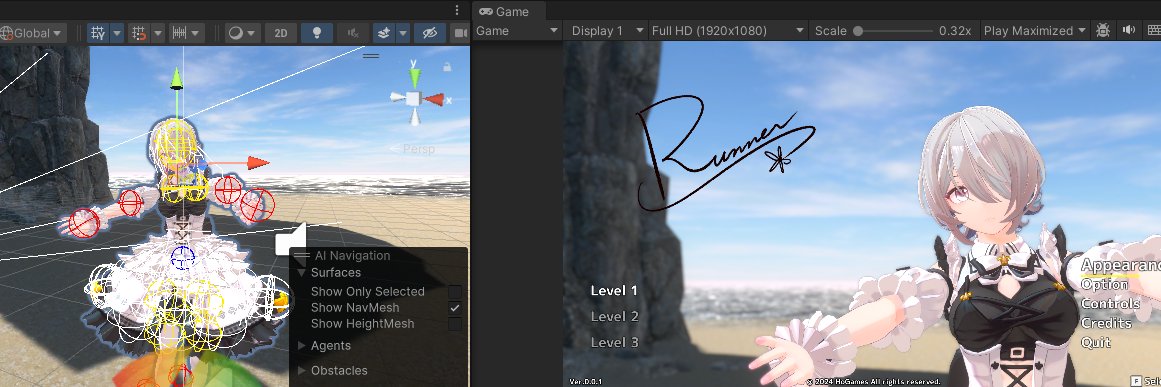Toggle scene lighting with the lightbulb icon

coord(317,33)
